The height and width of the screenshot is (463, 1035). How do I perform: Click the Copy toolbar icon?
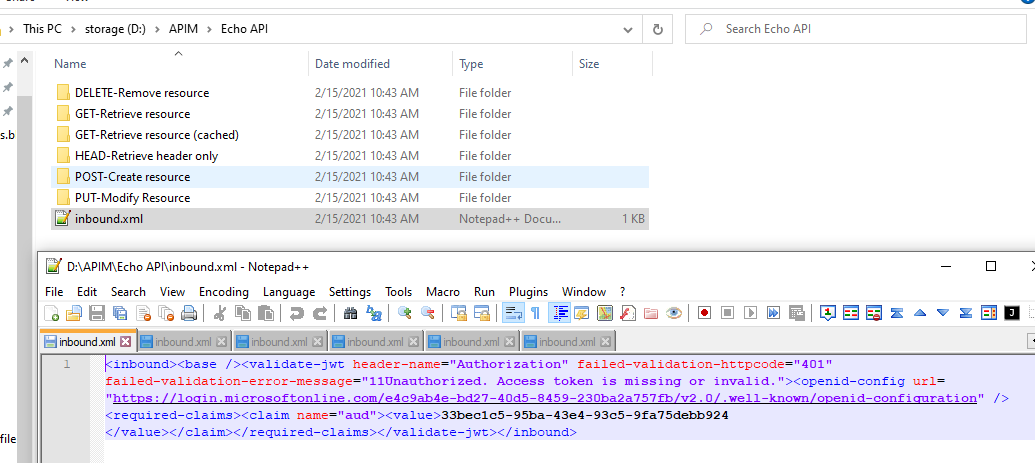point(243,313)
